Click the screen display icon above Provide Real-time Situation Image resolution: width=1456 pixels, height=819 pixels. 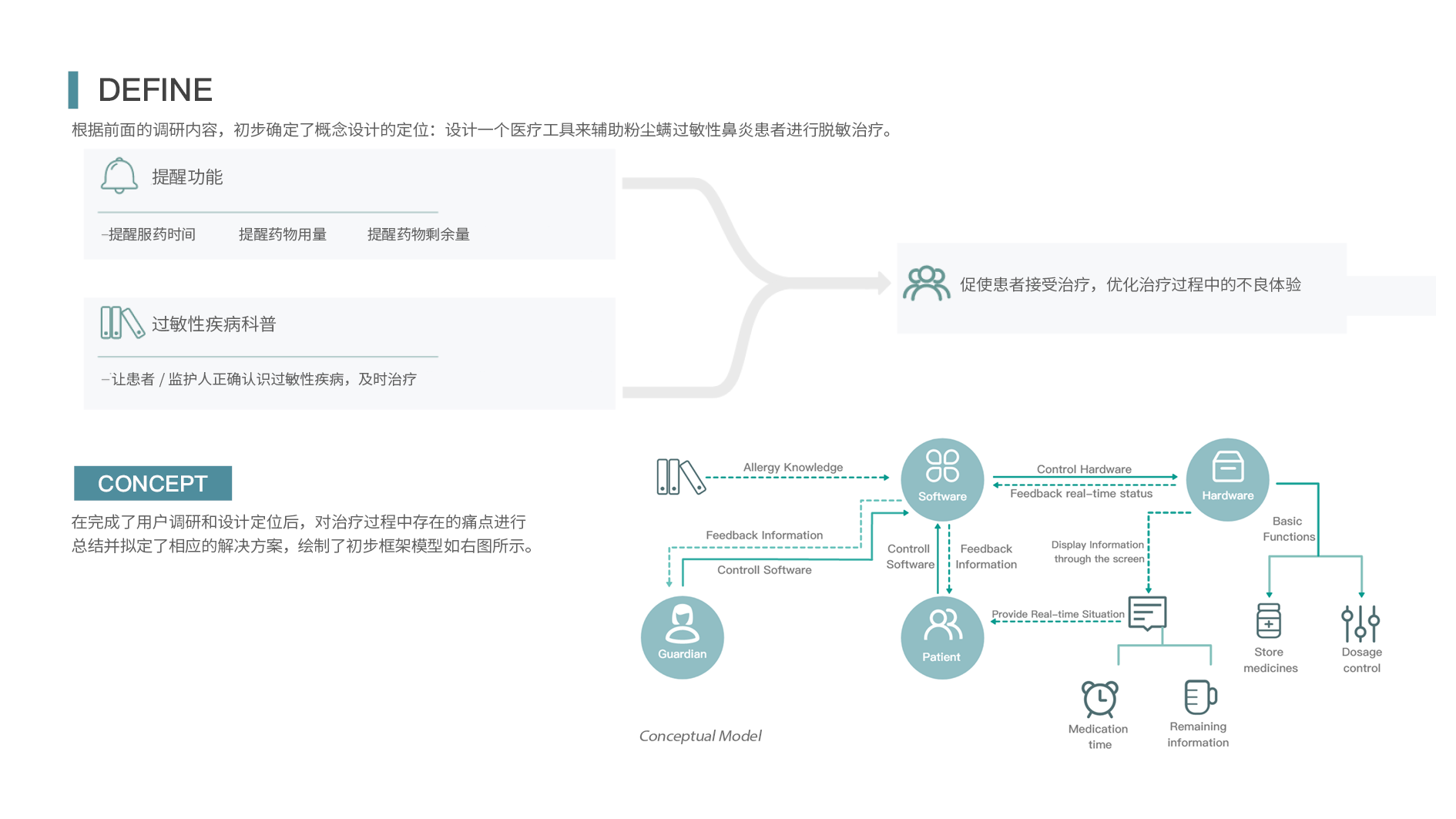(1147, 613)
